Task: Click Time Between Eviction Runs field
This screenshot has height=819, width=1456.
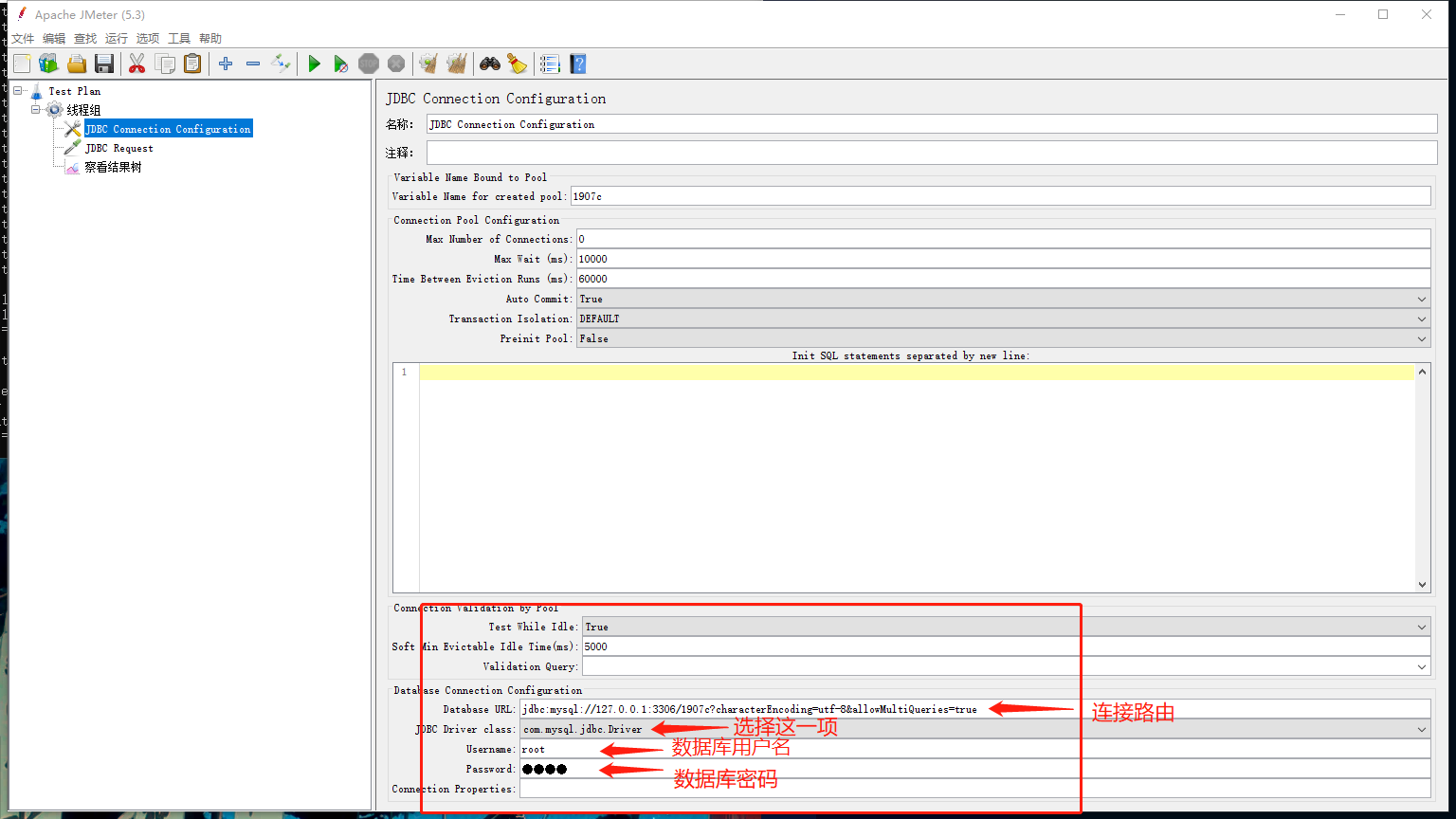Action: (1004, 279)
